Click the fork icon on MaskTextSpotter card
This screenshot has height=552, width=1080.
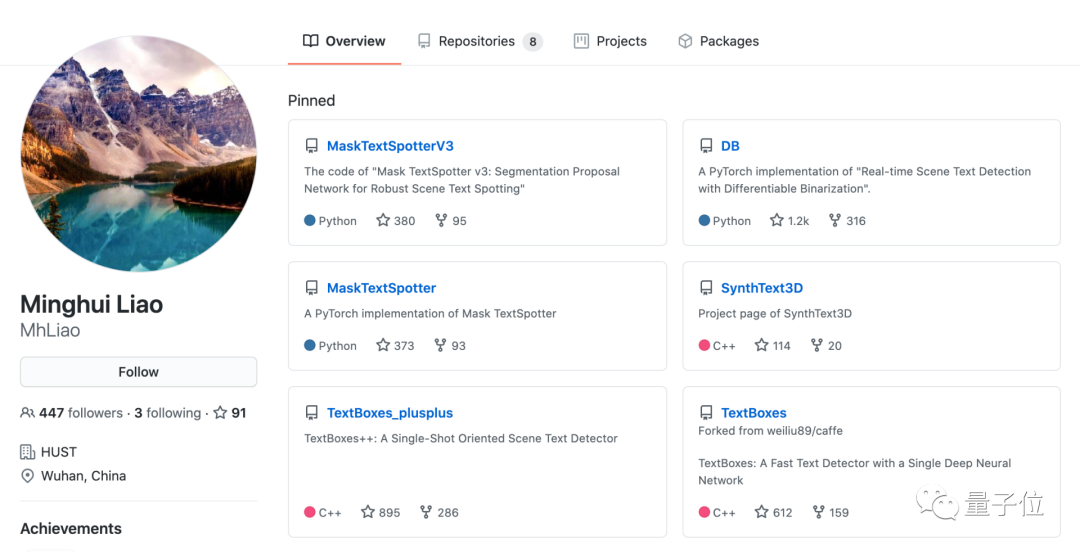coord(441,346)
